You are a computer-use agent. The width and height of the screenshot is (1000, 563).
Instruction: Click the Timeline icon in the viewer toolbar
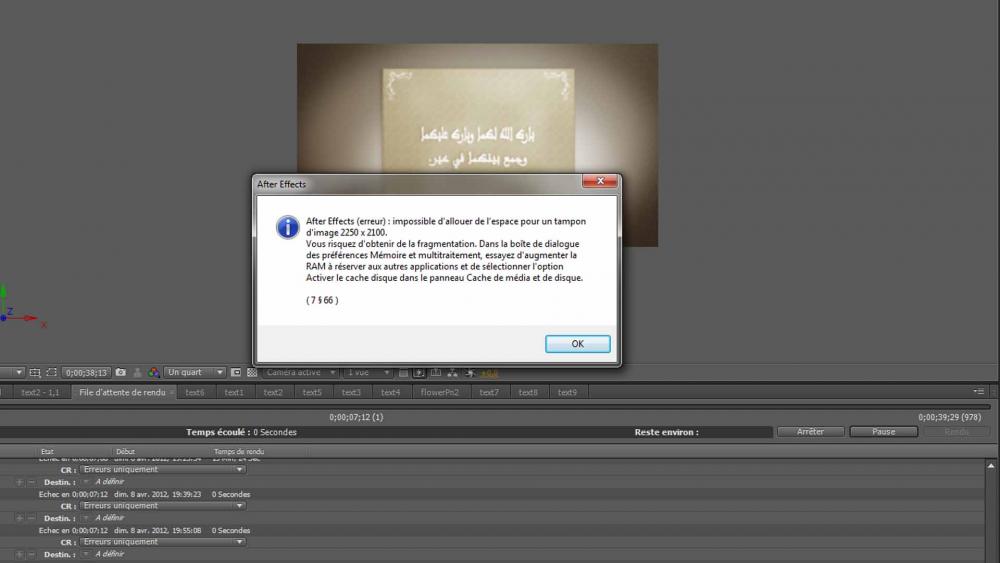tap(436, 372)
